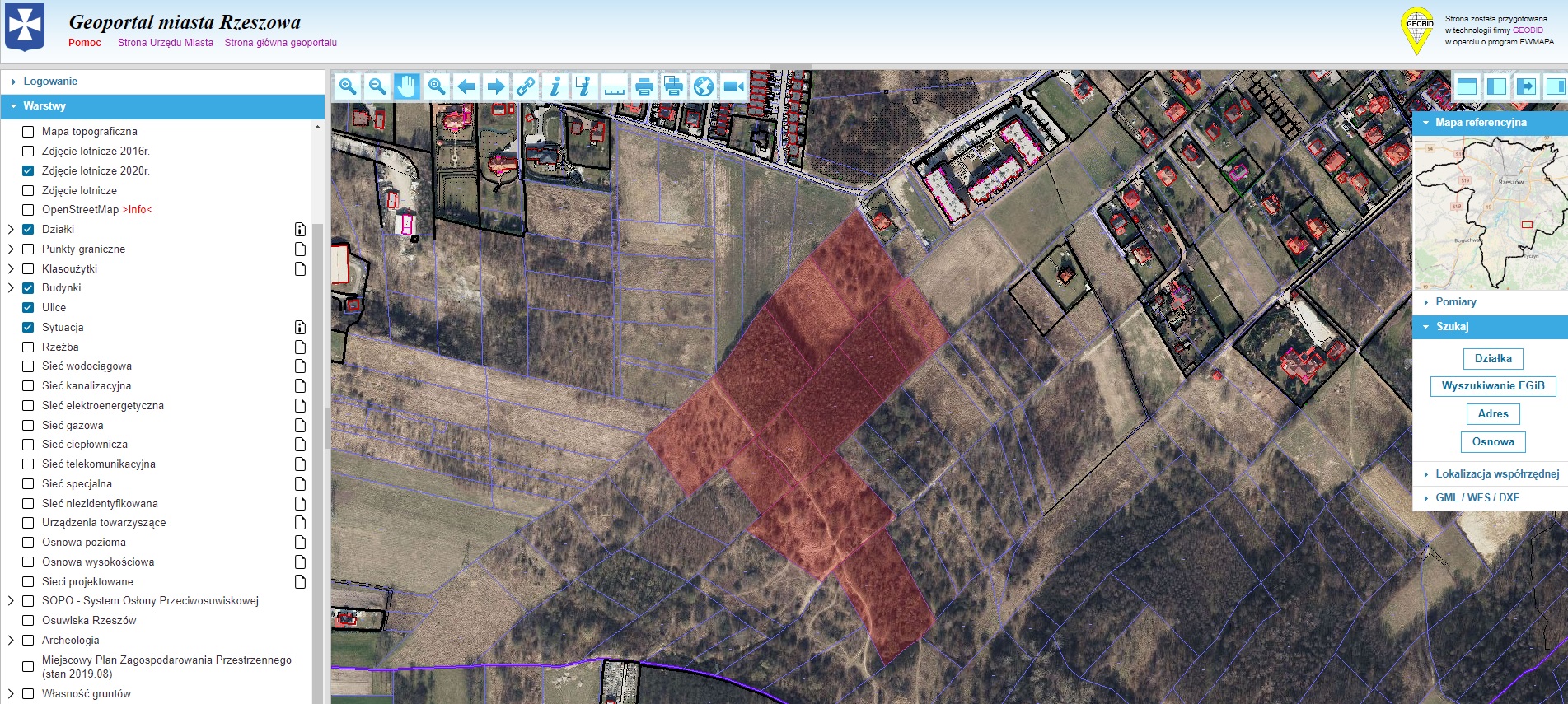
Task: Uncheck the Zdjęcie lotnicze 2020r. layer
Action: click(x=28, y=171)
